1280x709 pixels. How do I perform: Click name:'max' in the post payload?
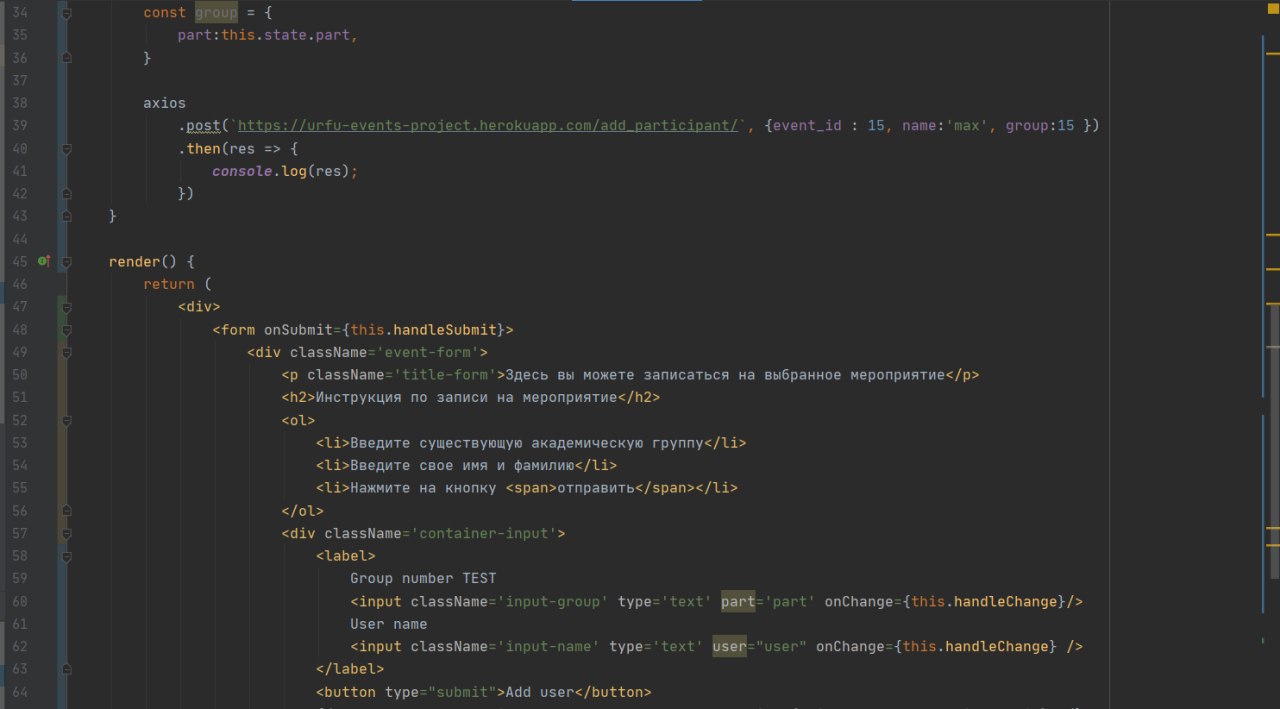point(945,126)
